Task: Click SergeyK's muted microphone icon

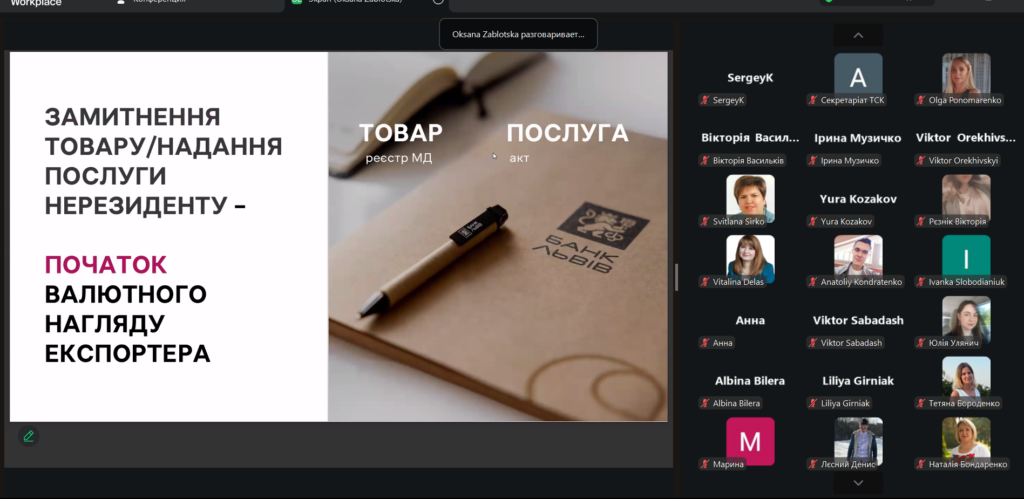Action: tap(705, 100)
